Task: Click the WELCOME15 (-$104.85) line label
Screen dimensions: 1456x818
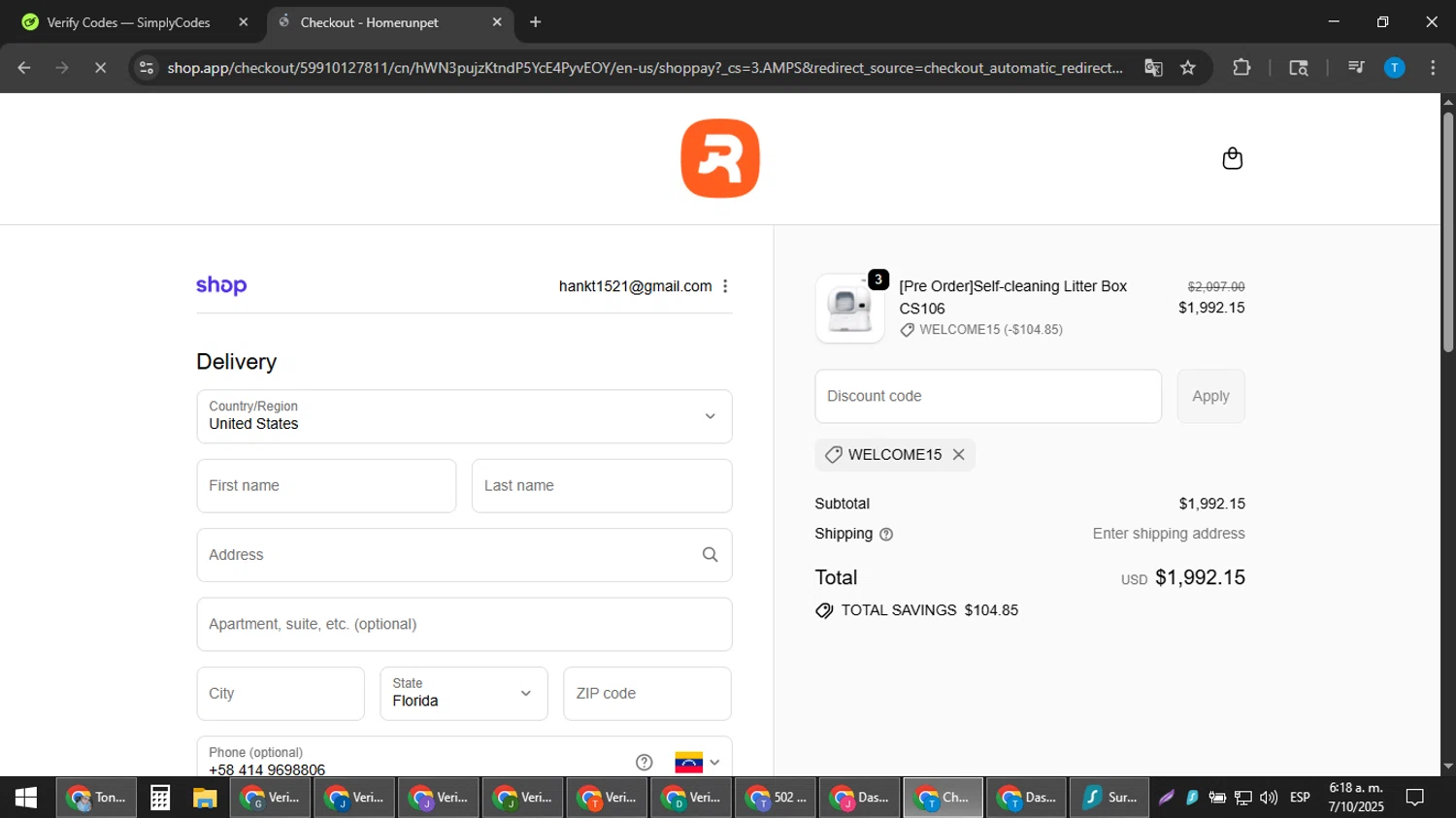Action: (991, 330)
